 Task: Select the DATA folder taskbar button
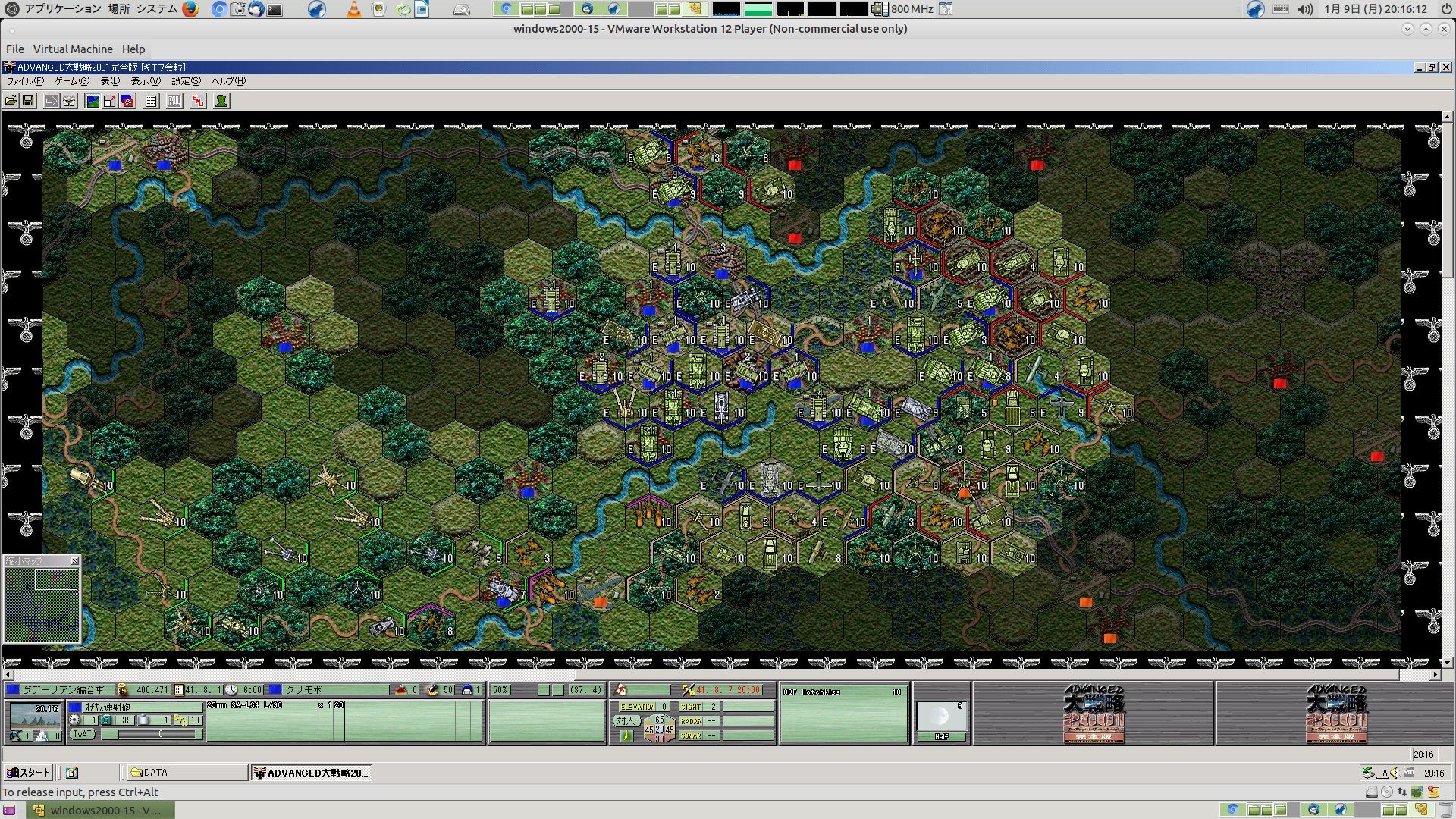click(187, 773)
